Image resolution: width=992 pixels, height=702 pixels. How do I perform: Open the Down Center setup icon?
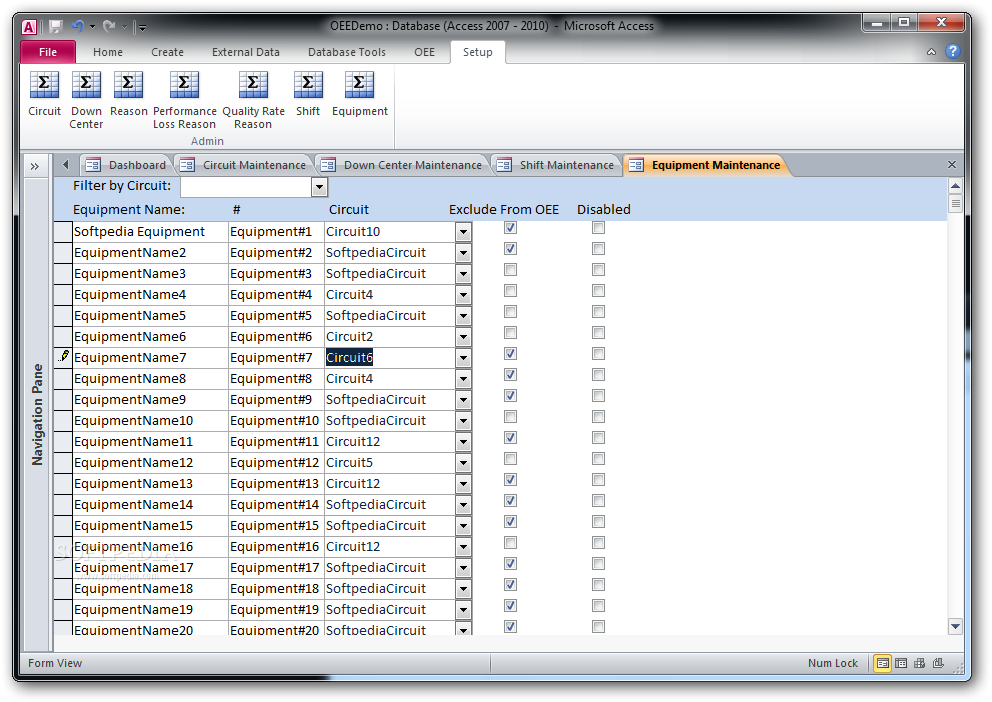(86, 100)
